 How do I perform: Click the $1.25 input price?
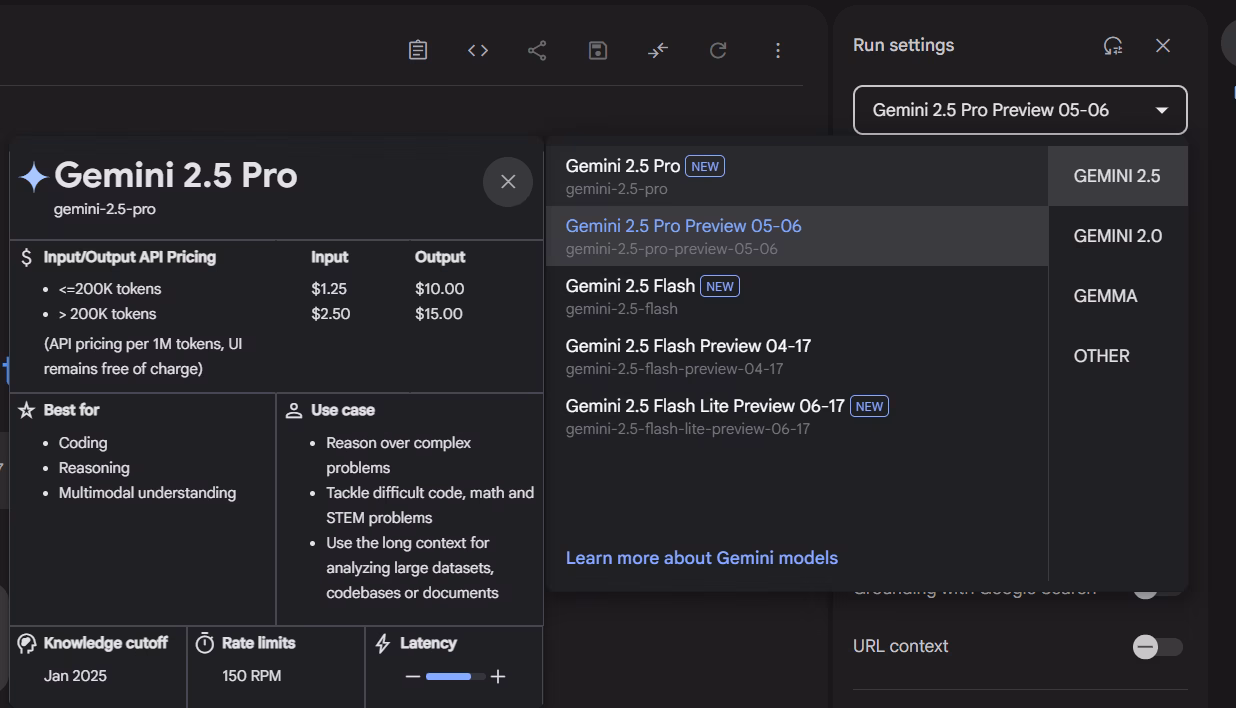click(329, 289)
